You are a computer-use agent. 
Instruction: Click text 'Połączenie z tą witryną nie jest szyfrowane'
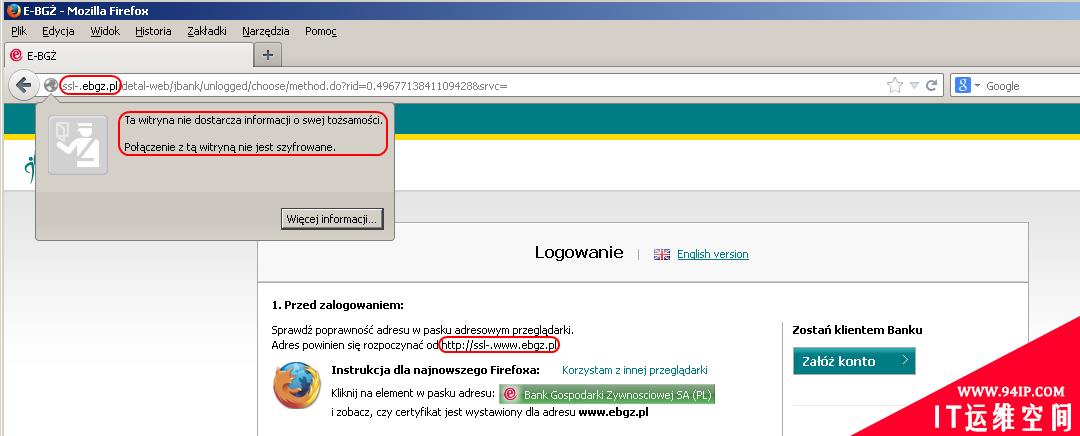(x=230, y=147)
